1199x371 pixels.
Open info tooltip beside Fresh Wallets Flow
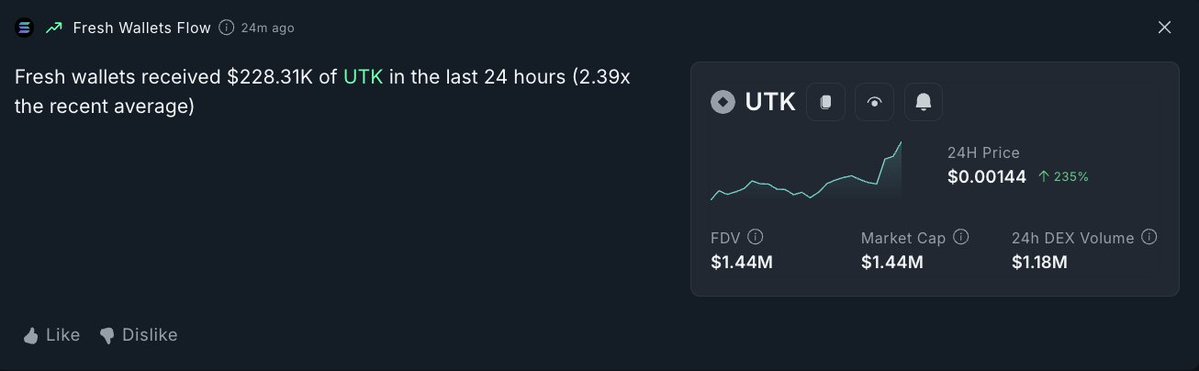pyautogui.click(x=226, y=28)
